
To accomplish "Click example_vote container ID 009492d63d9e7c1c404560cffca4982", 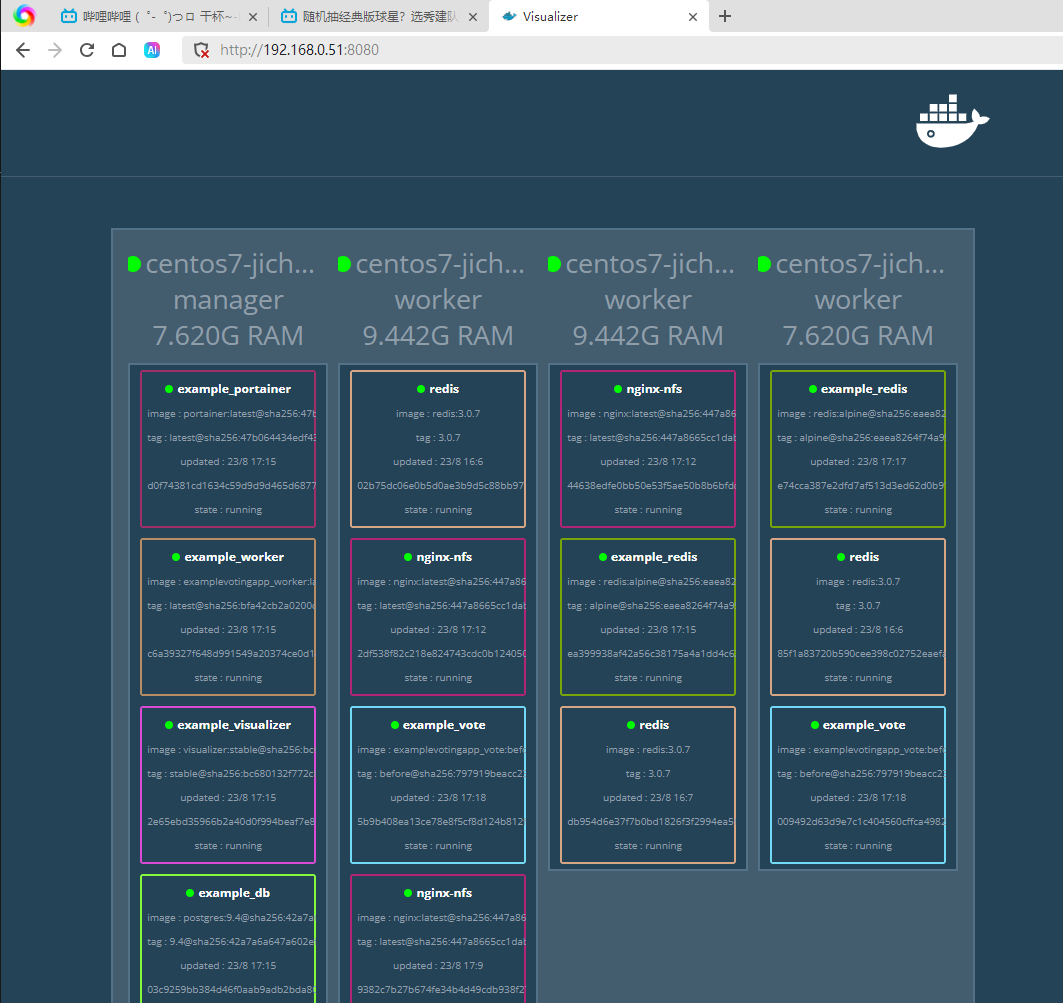I will (x=862, y=822).
